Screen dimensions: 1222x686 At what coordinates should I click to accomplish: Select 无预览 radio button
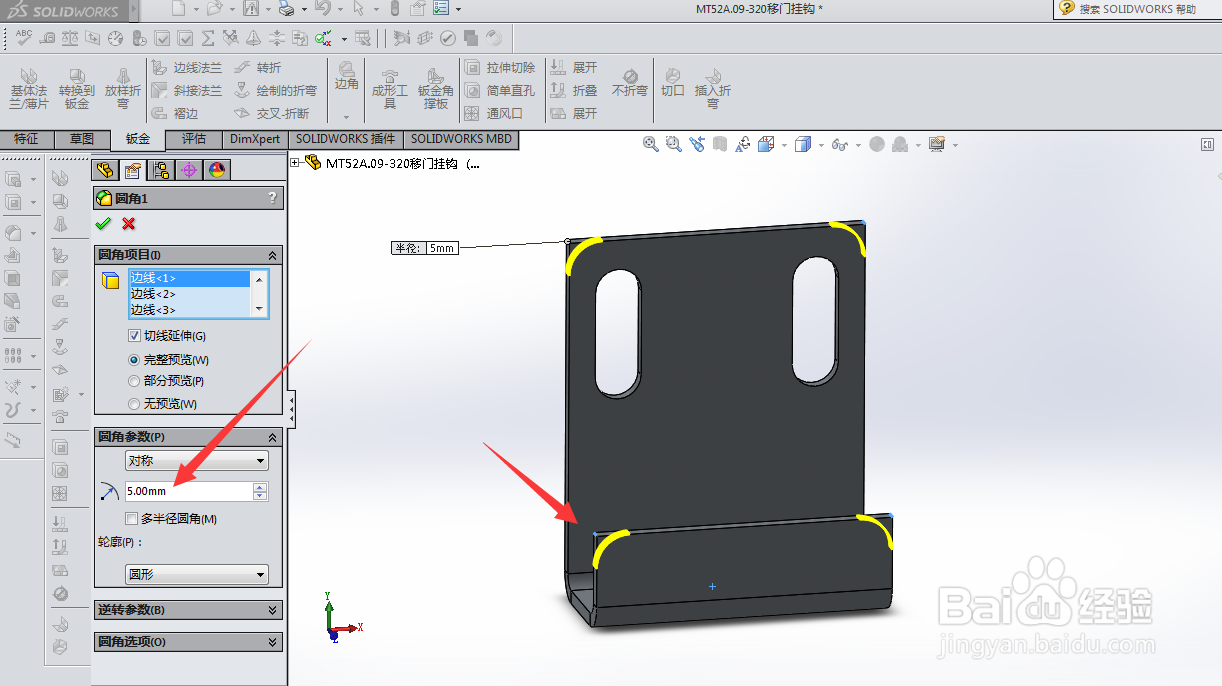click(134, 404)
